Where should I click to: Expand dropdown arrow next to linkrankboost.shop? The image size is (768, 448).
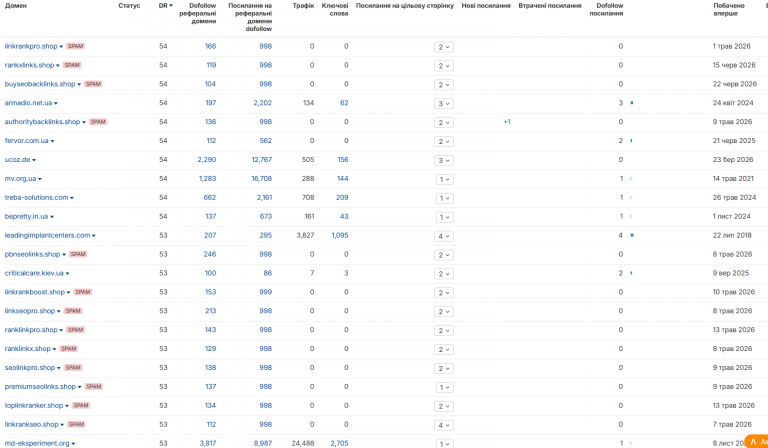click(x=69, y=292)
